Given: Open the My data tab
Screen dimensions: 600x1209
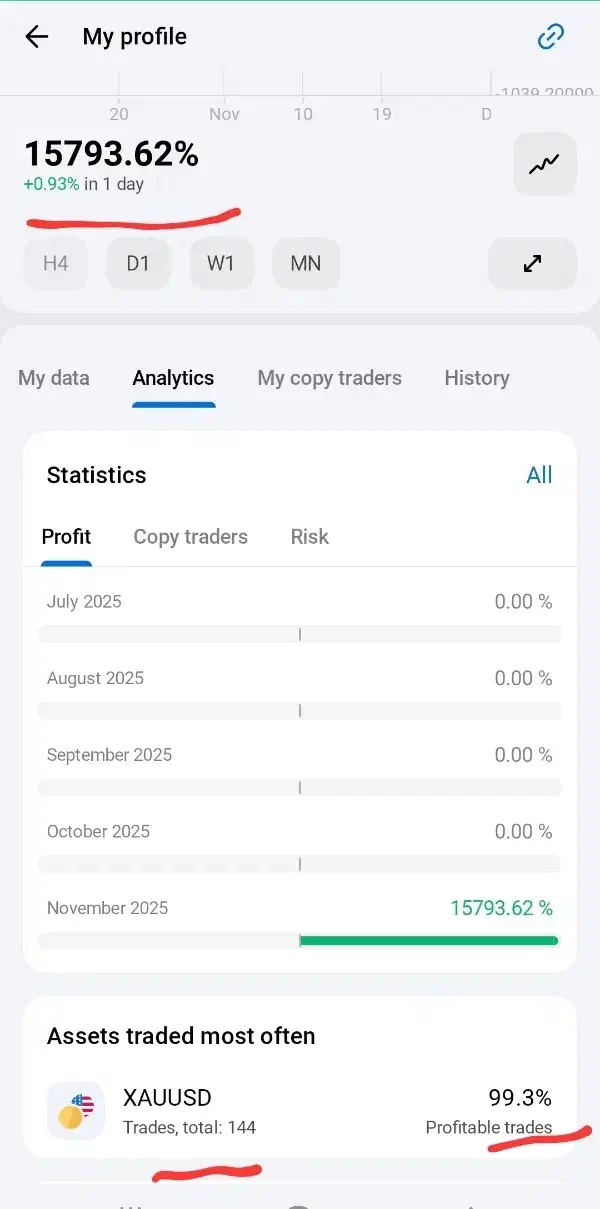Looking at the screenshot, I should point(54,378).
